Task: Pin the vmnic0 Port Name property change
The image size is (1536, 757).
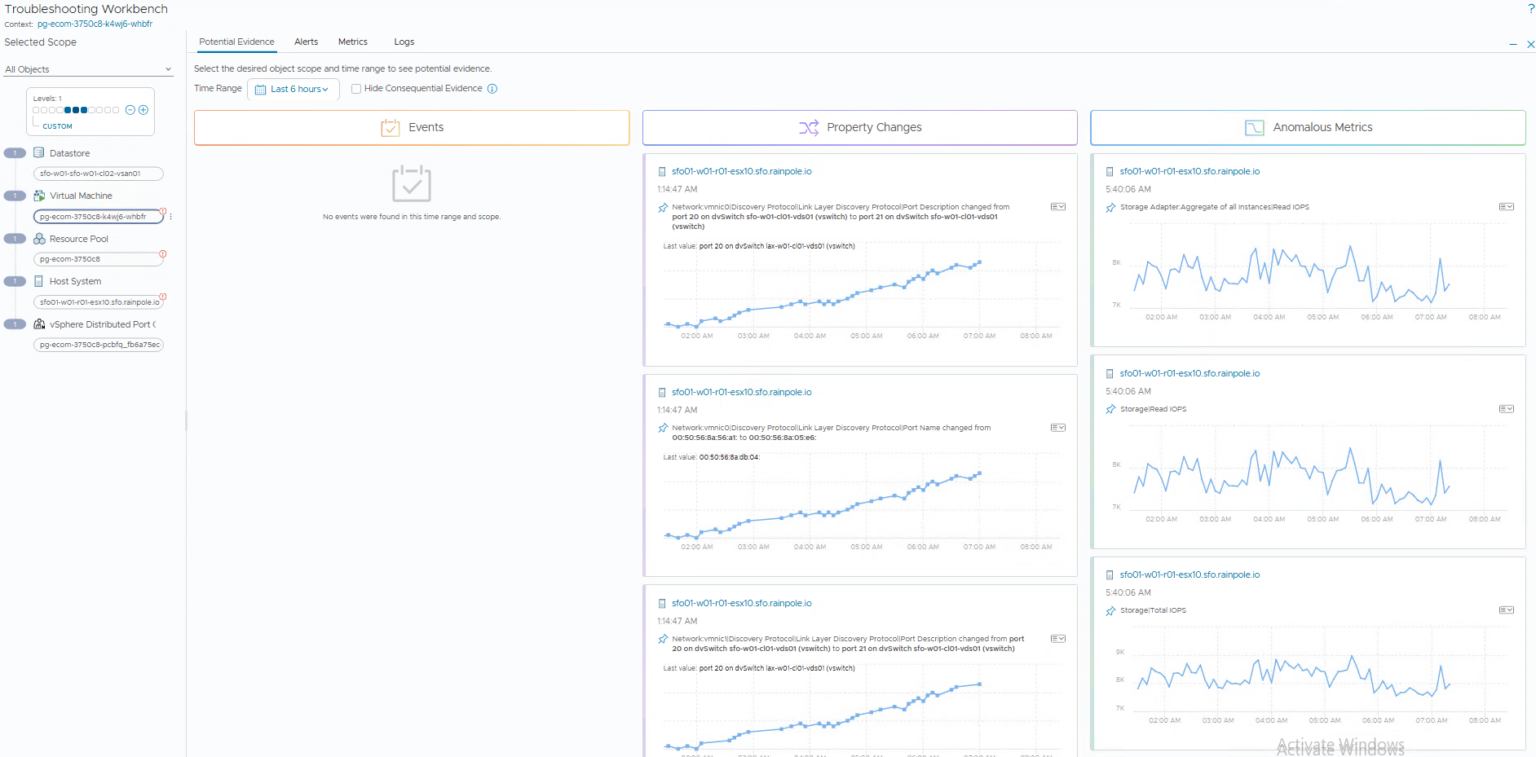Action: pyautogui.click(x=662, y=428)
